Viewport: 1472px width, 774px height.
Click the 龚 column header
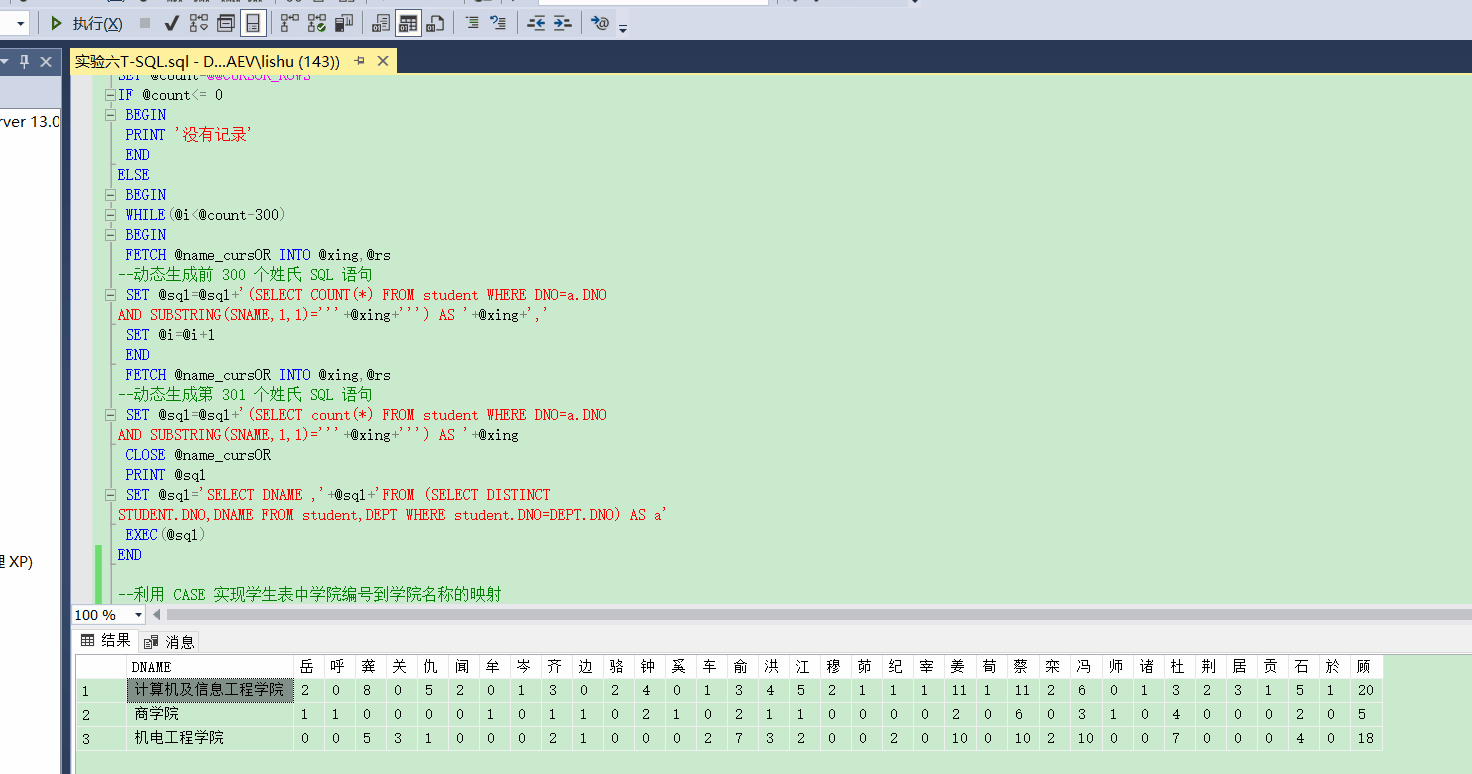pos(370,666)
